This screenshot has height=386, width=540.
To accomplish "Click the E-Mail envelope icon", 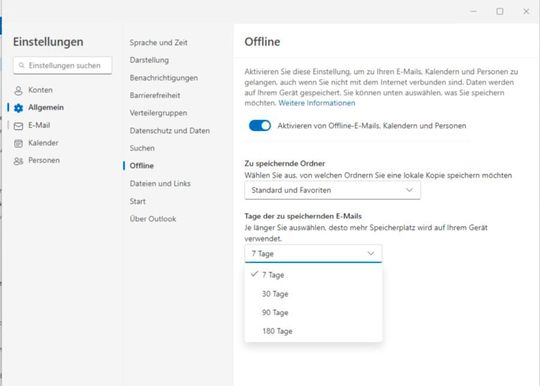I will (18, 126).
